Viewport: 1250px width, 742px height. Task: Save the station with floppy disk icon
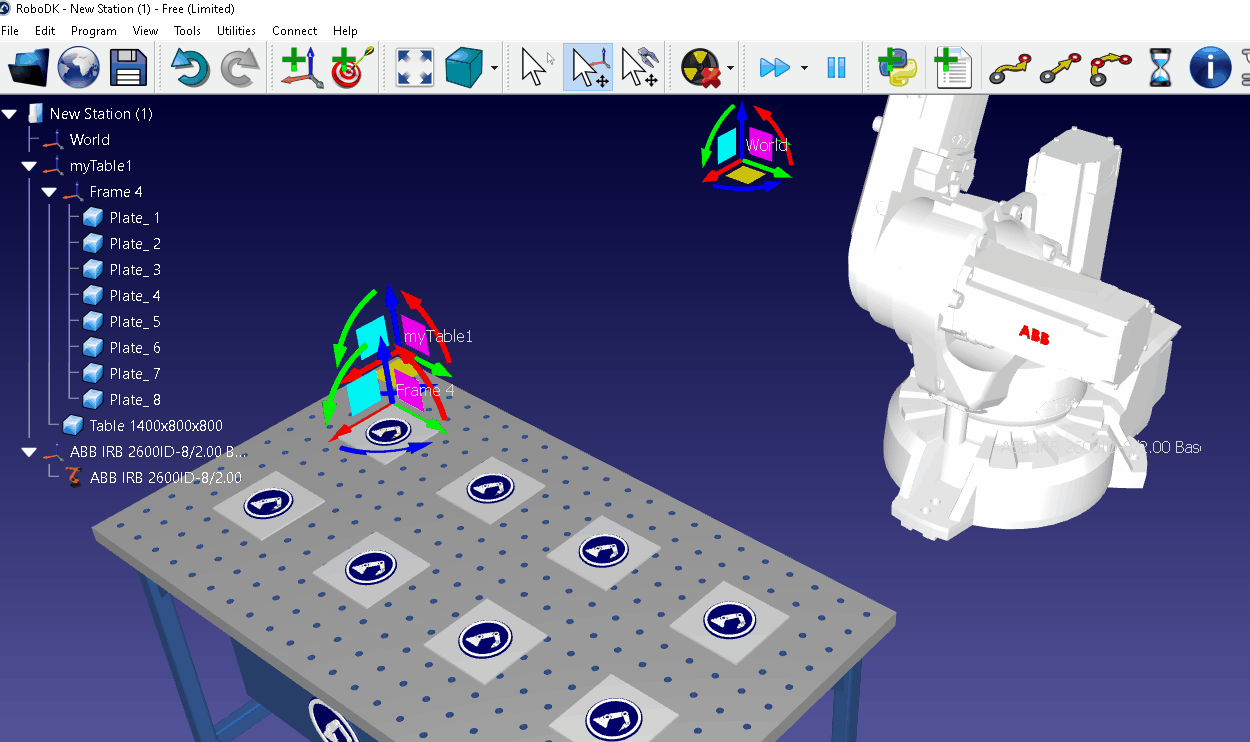[x=129, y=68]
